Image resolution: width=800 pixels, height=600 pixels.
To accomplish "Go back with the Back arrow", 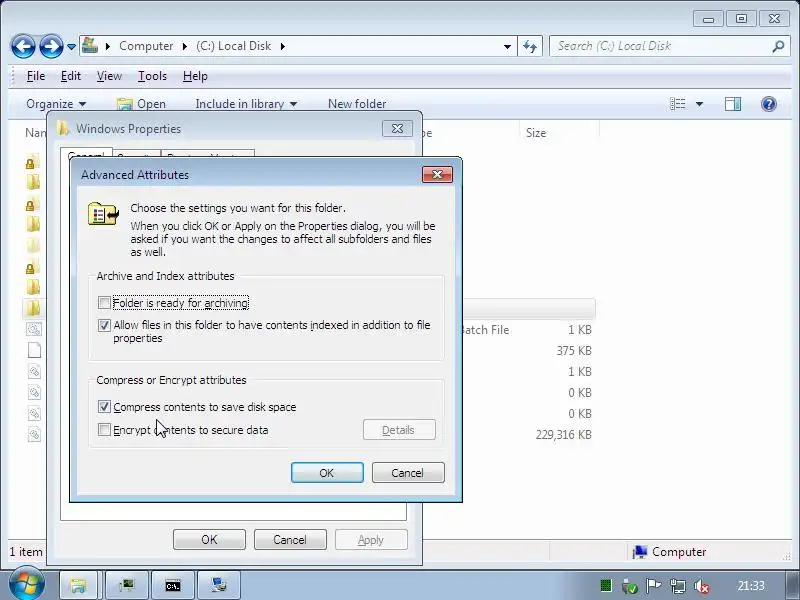I will 23,46.
